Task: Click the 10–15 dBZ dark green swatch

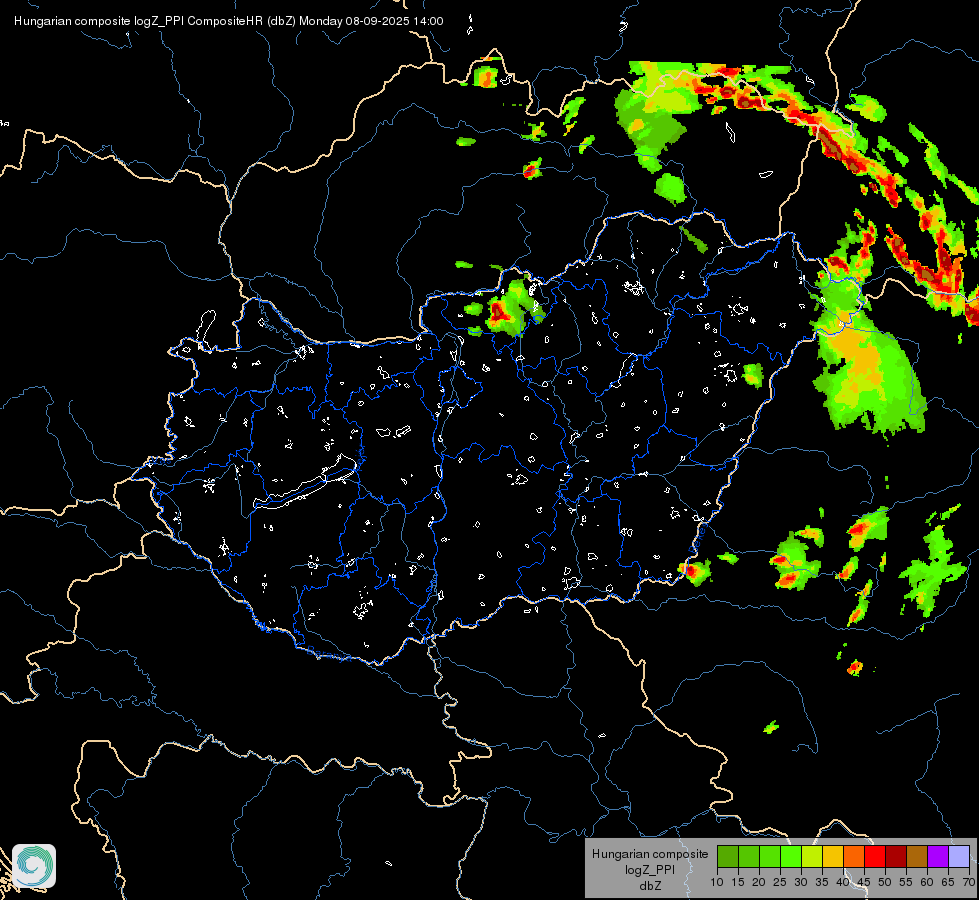Action: tap(728, 856)
